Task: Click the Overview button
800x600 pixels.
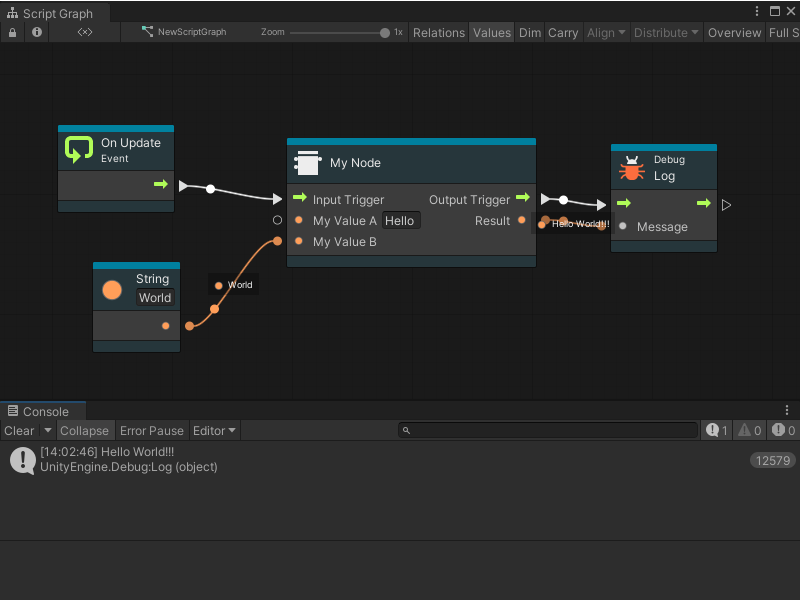Action: 734,32
